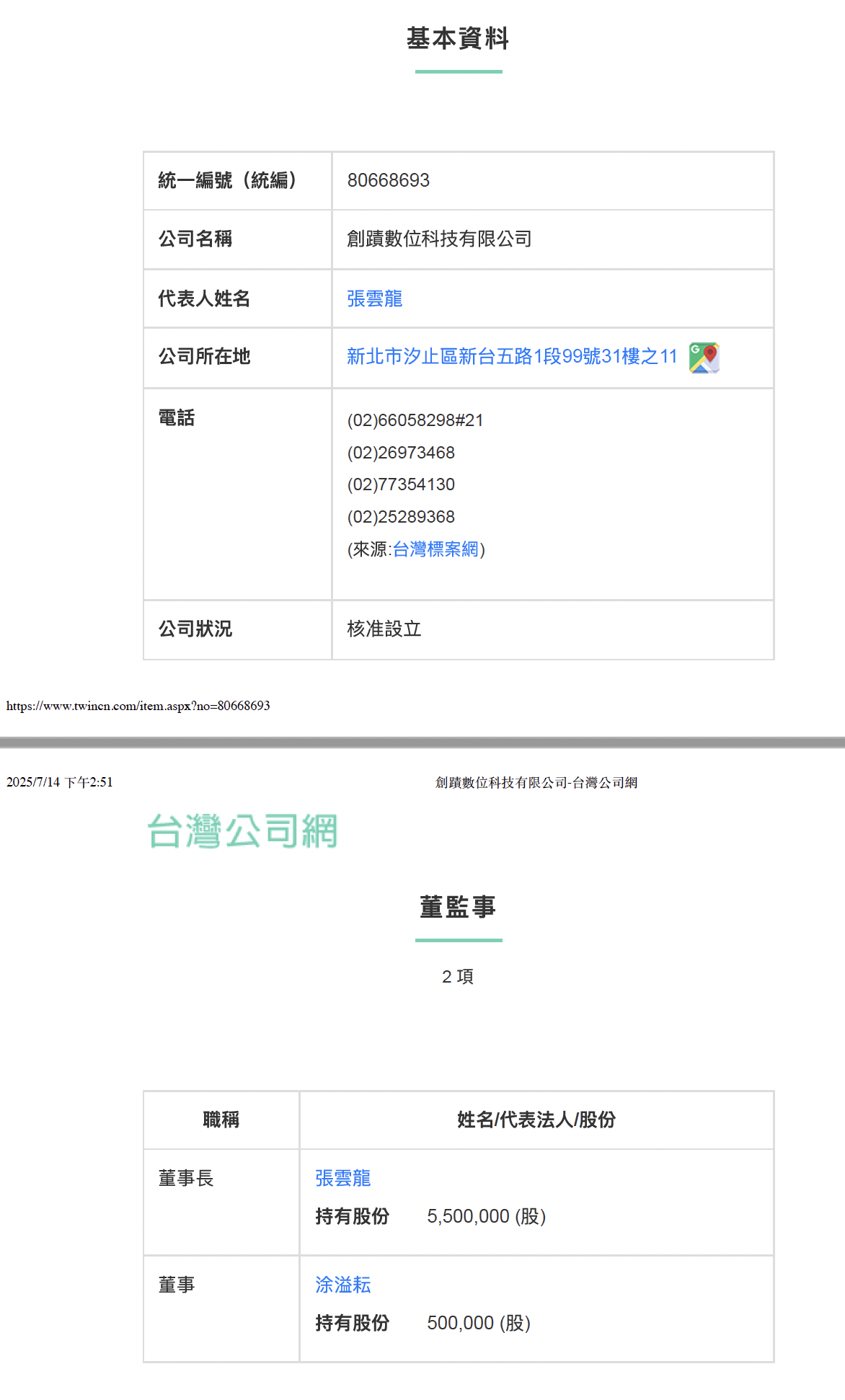Click the 公司所在地 label cell
This screenshot has width=845, height=1400.
(x=238, y=358)
